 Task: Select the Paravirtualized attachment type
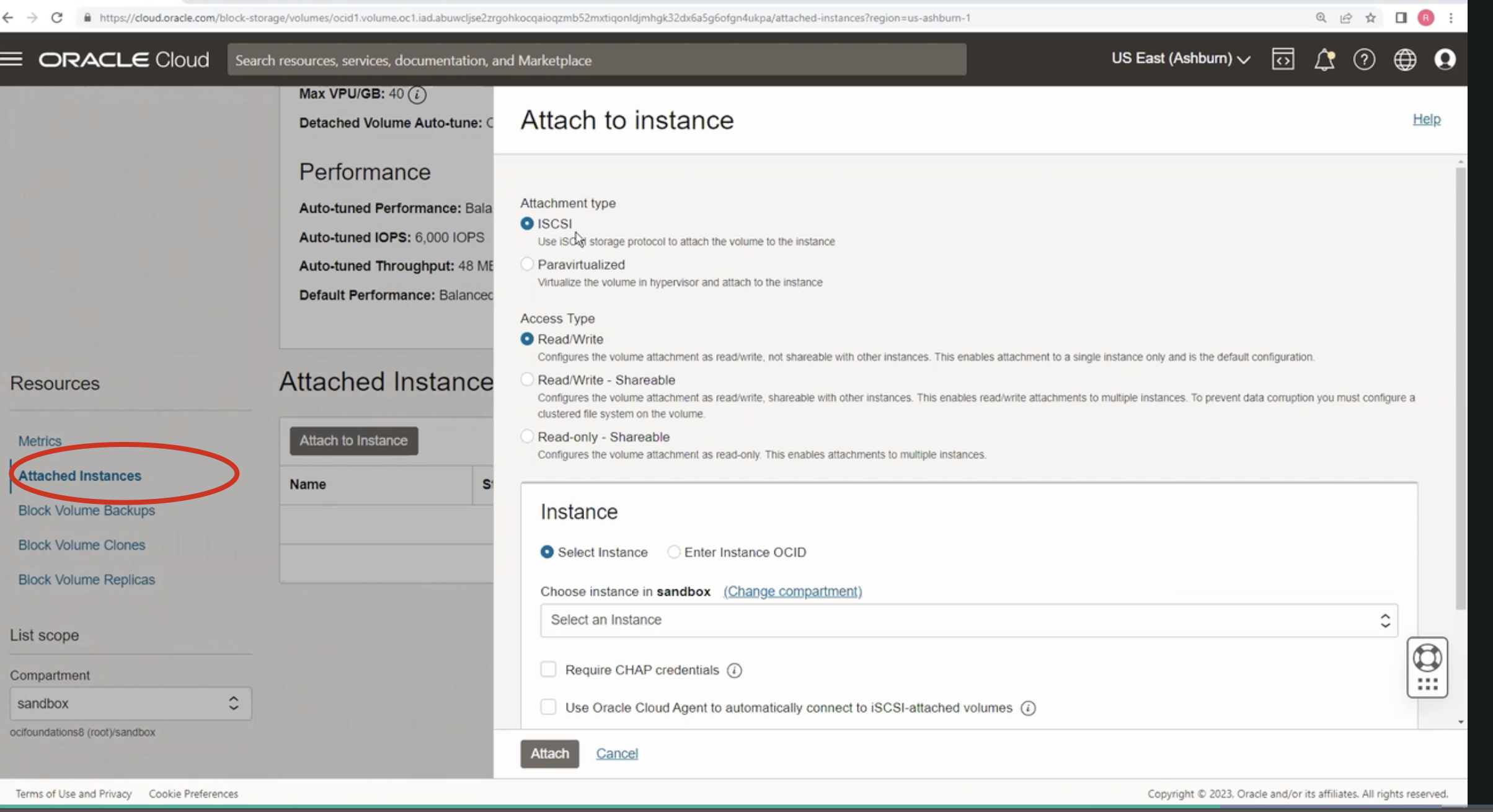(x=527, y=265)
